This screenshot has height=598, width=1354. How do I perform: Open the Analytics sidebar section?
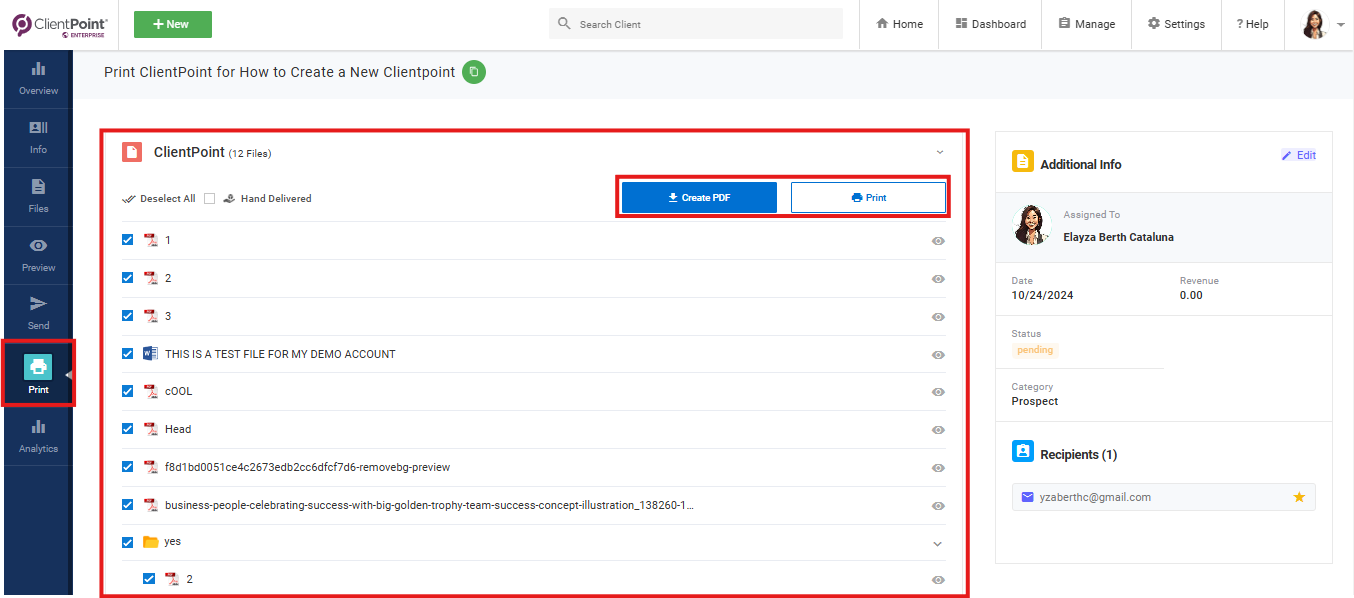[x=38, y=437]
